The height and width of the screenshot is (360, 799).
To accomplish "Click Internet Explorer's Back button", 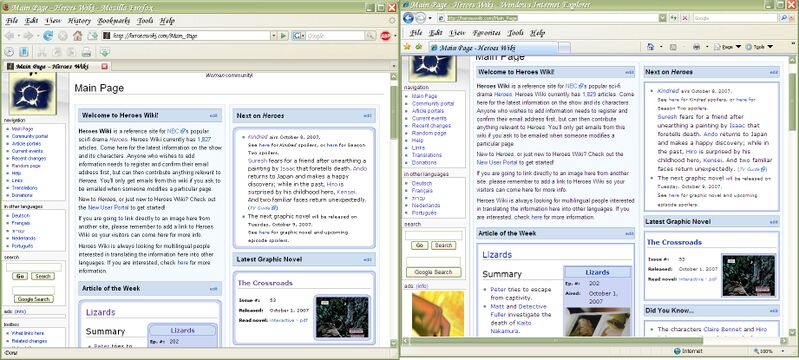I will (x=408, y=18).
